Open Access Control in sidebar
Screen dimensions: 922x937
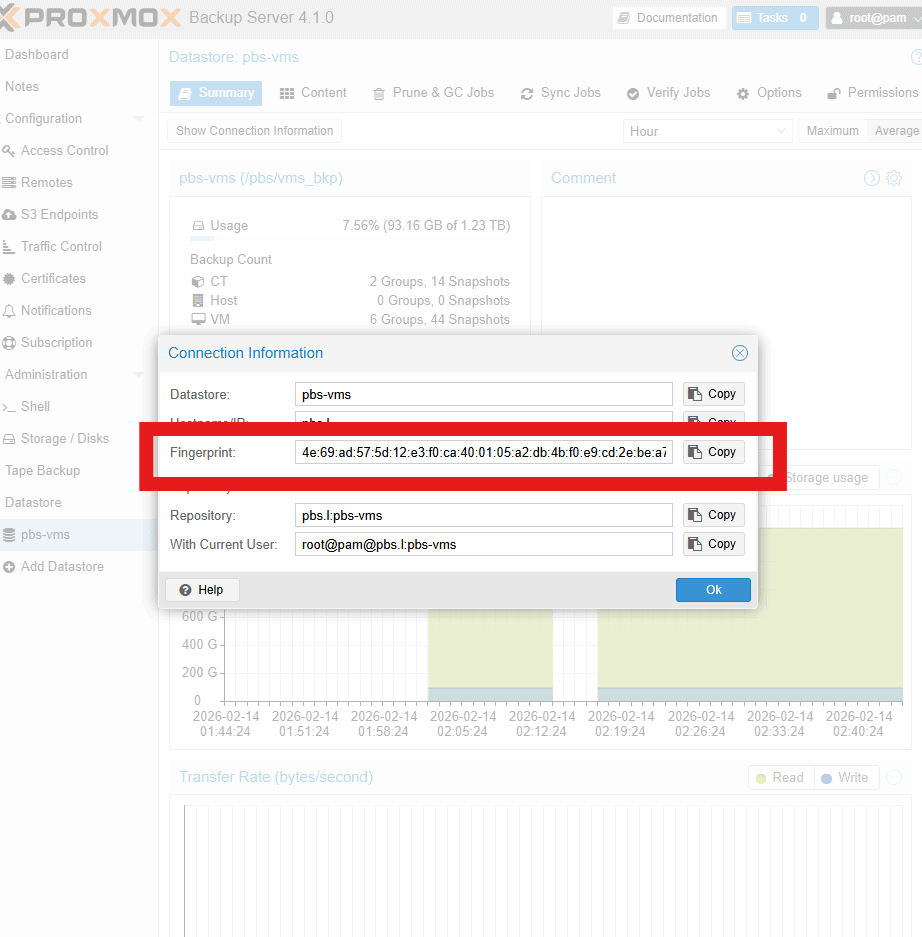pos(64,151)
